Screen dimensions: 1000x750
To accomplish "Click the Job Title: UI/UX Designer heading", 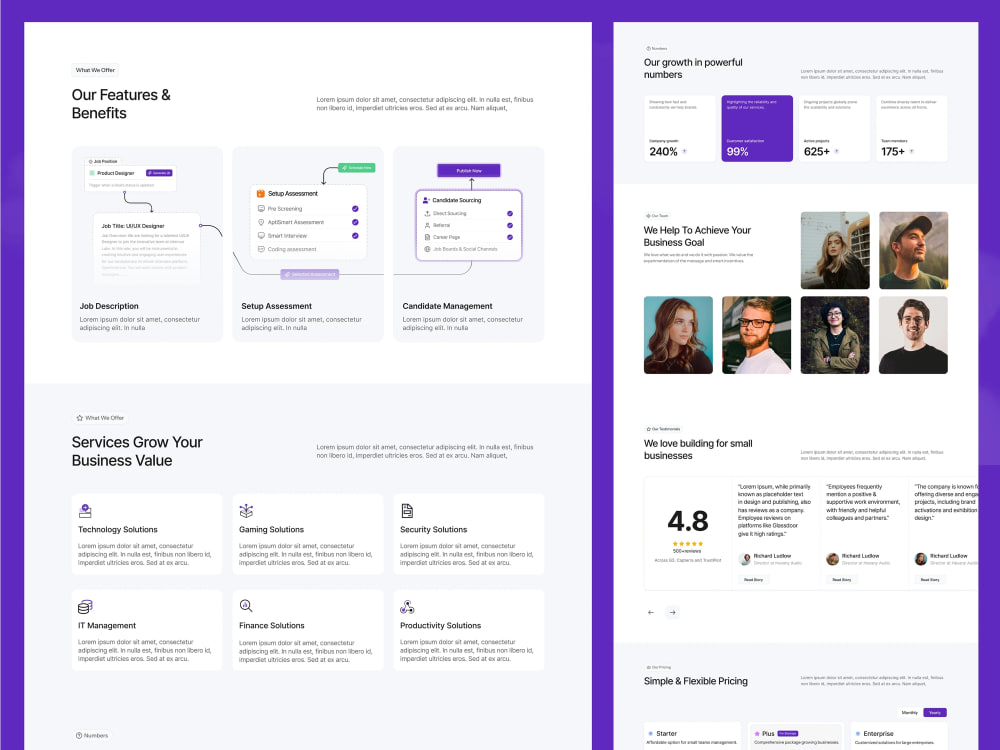I will tap(133, 226).
